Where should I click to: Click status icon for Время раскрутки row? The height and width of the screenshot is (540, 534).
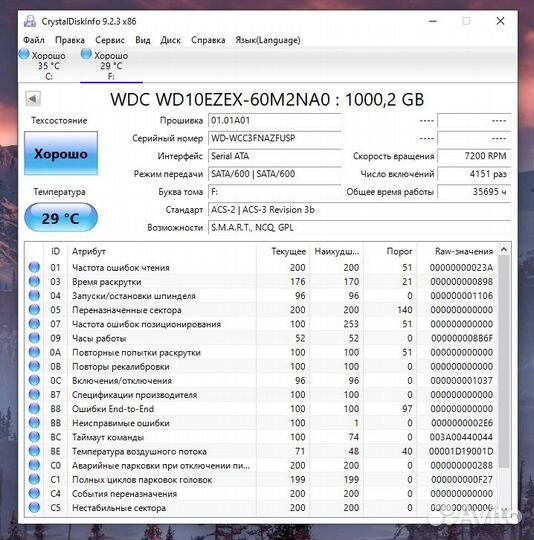click(34, 281)
